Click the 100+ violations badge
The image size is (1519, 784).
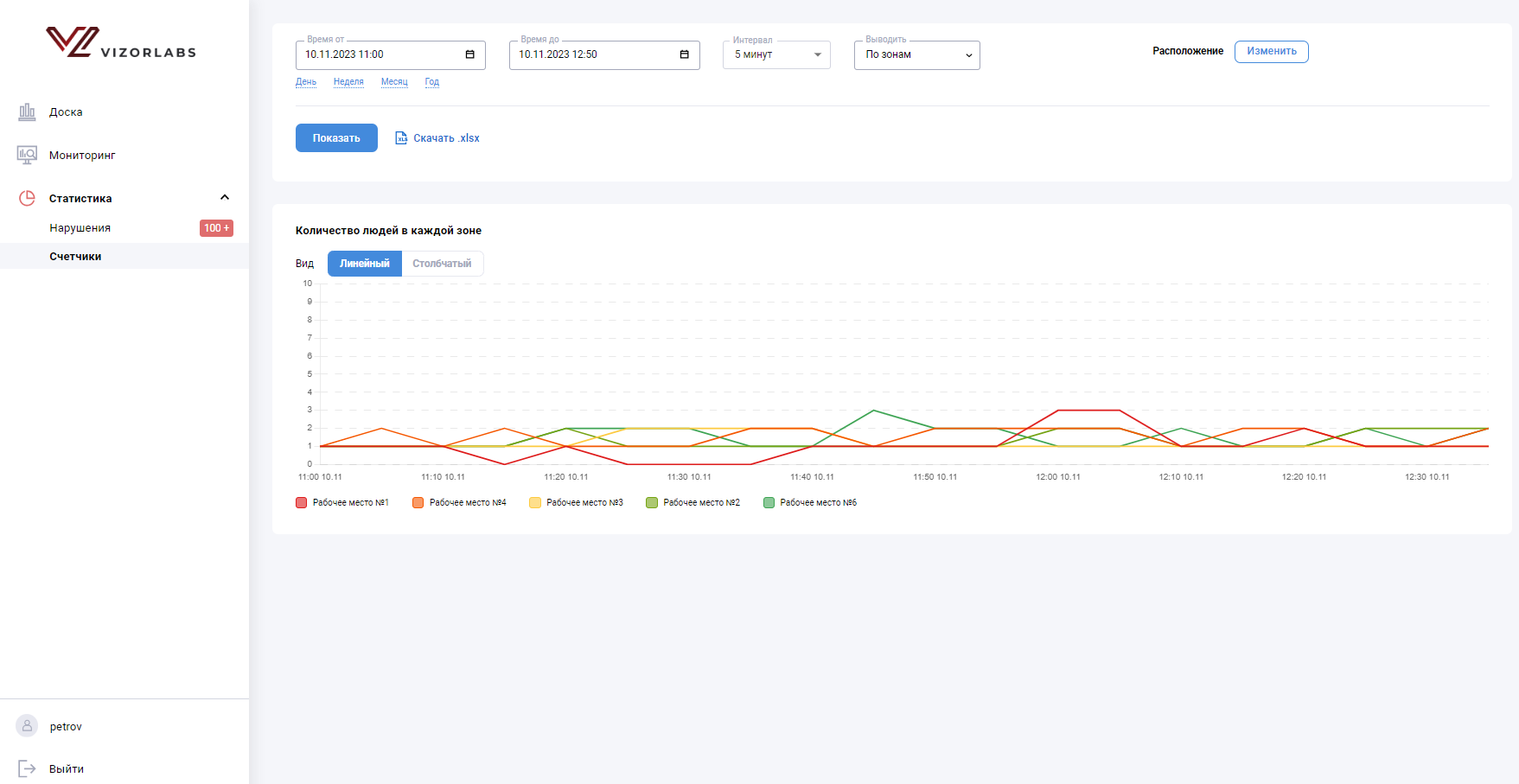pos(216,228)
